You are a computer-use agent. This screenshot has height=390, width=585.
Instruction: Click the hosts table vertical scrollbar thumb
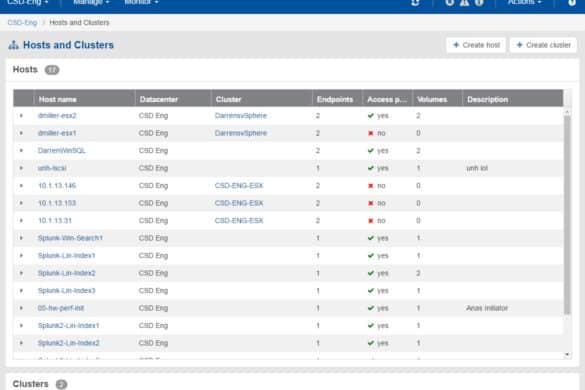[567, 215]
